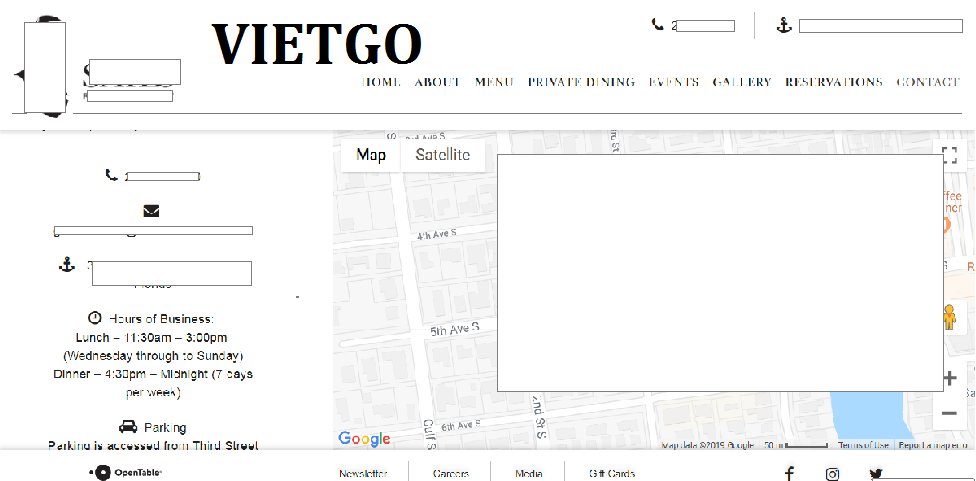Open the MENU navigation link

(x=494, y=82)
